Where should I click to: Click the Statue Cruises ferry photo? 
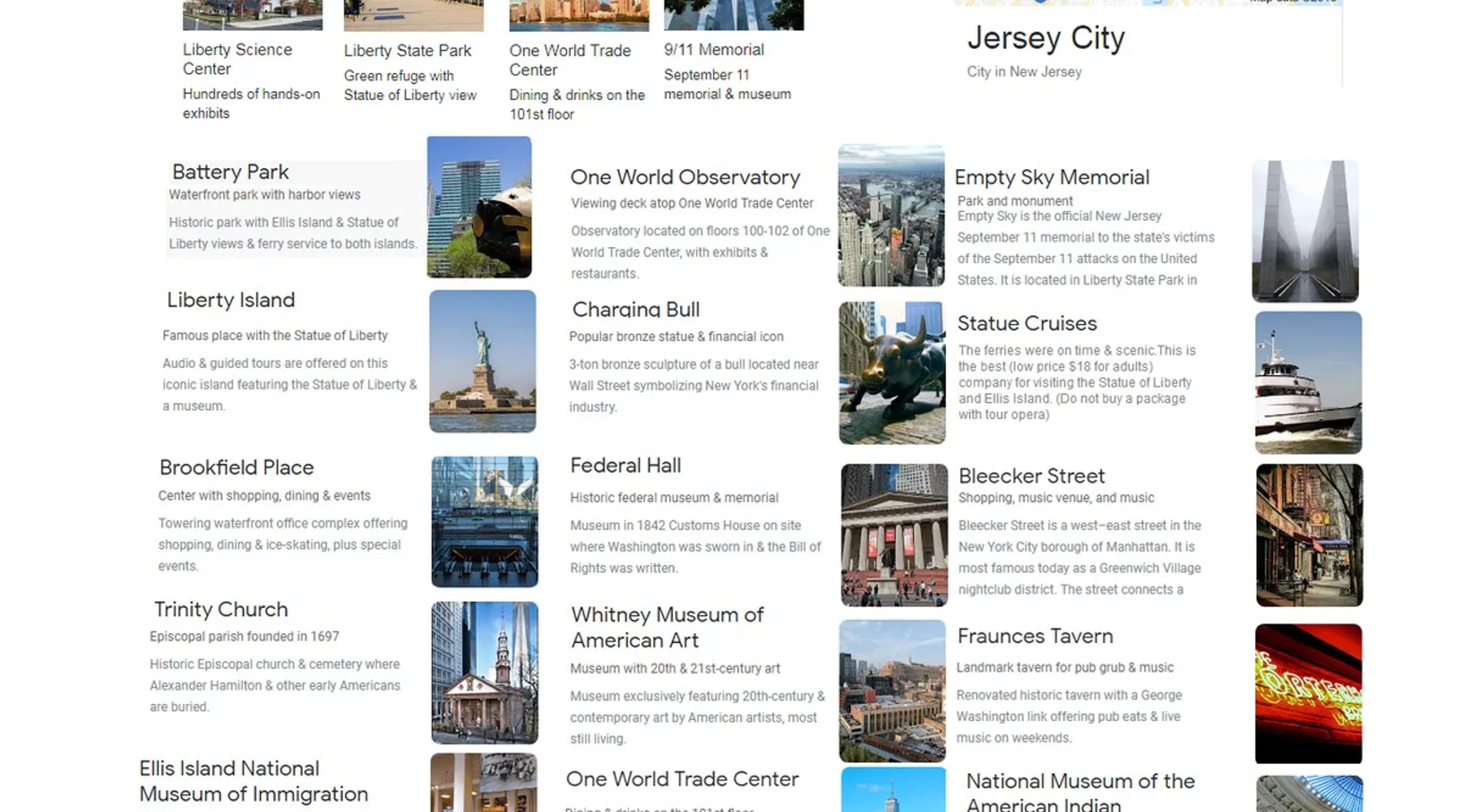(x=1308, y=382)
